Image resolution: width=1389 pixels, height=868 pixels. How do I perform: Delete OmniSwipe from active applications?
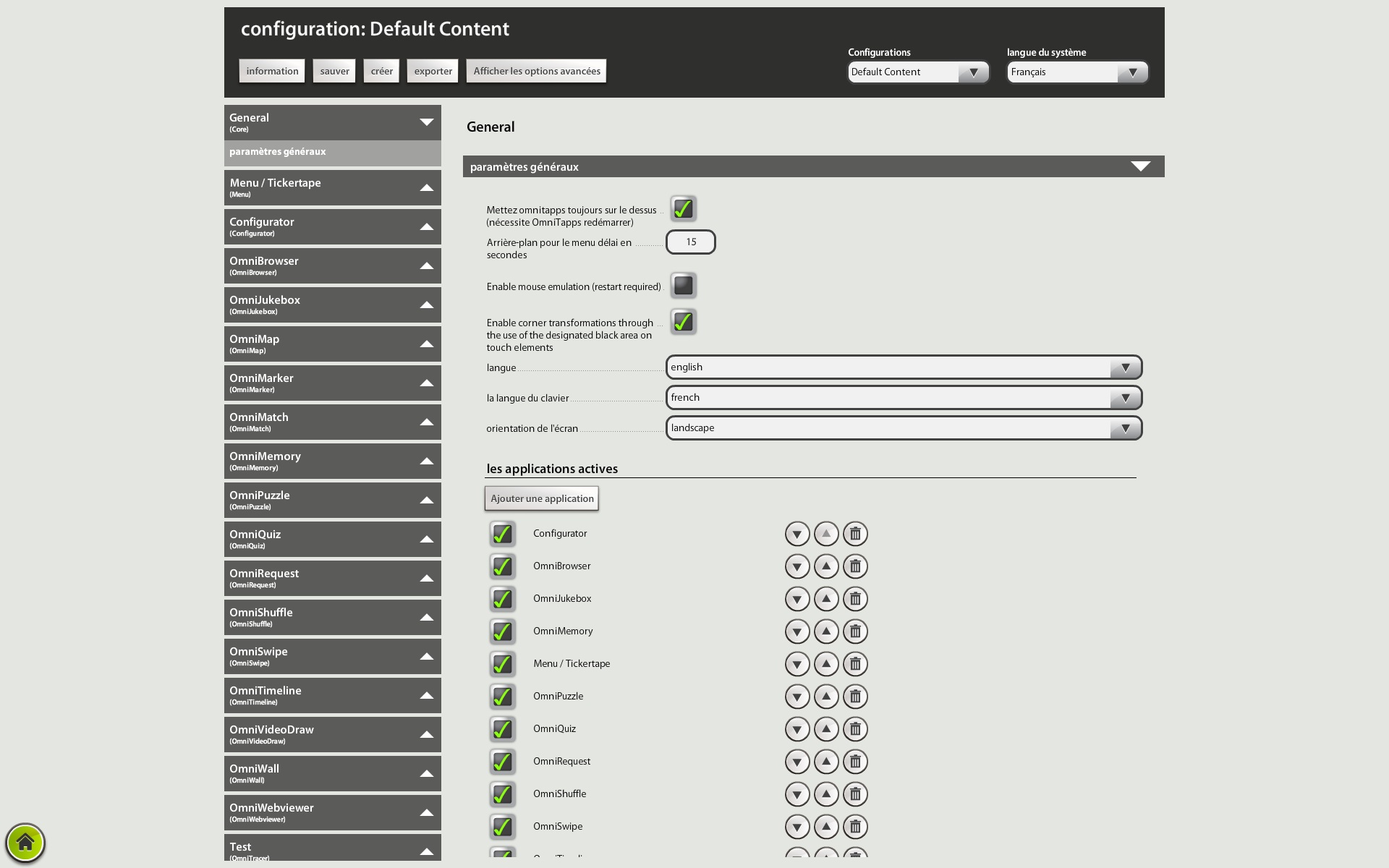(x=855, y=827)
